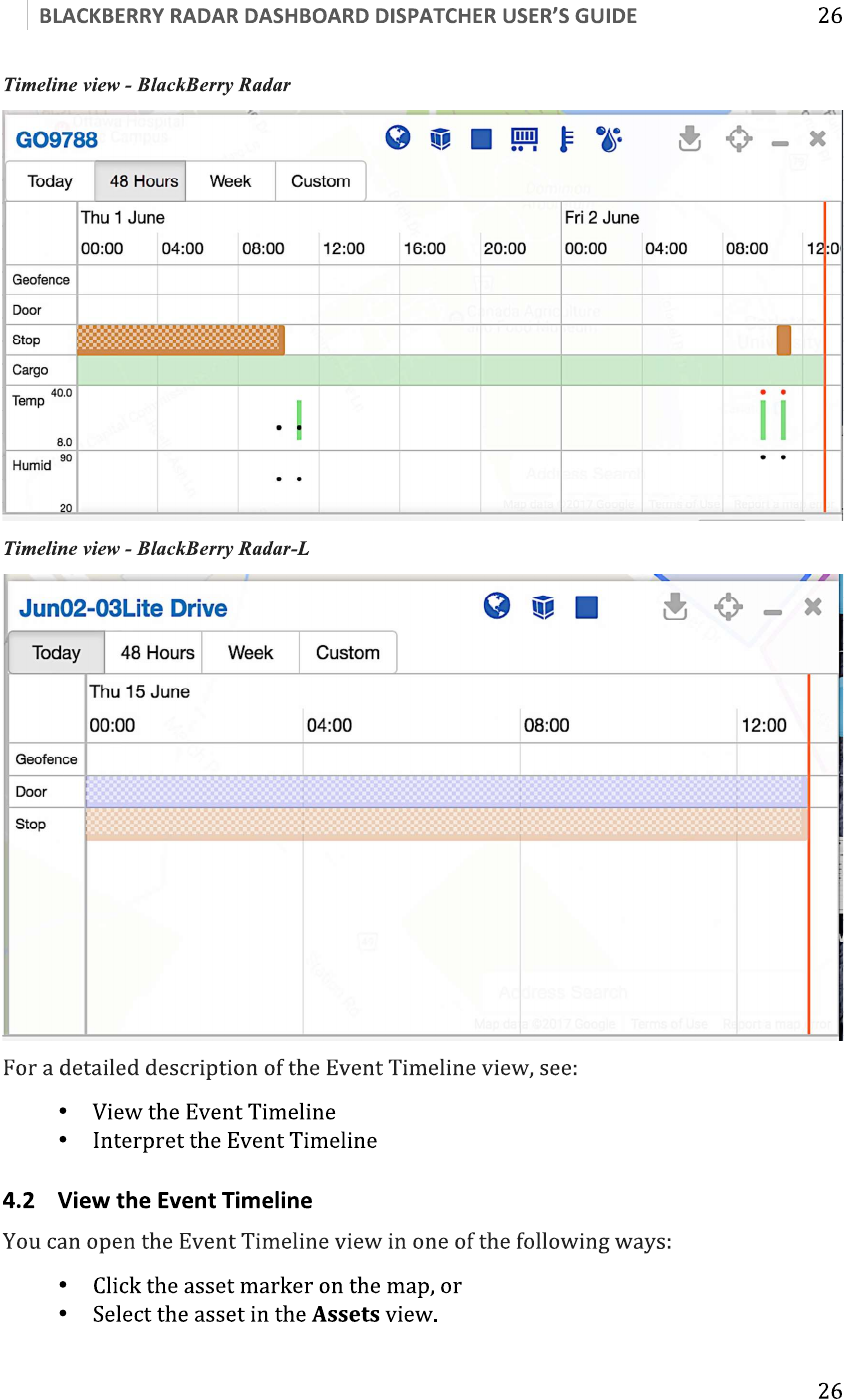
Task: Close the GO9788 timeline panel
Action: [818, 139]
